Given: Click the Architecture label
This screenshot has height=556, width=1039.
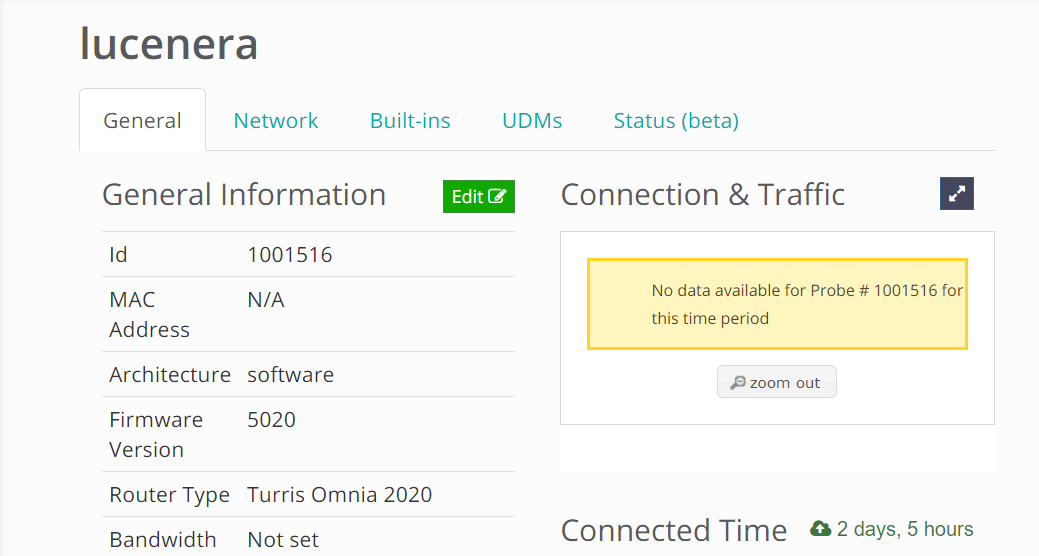Looking at the screenshot, I should [170, 374].
